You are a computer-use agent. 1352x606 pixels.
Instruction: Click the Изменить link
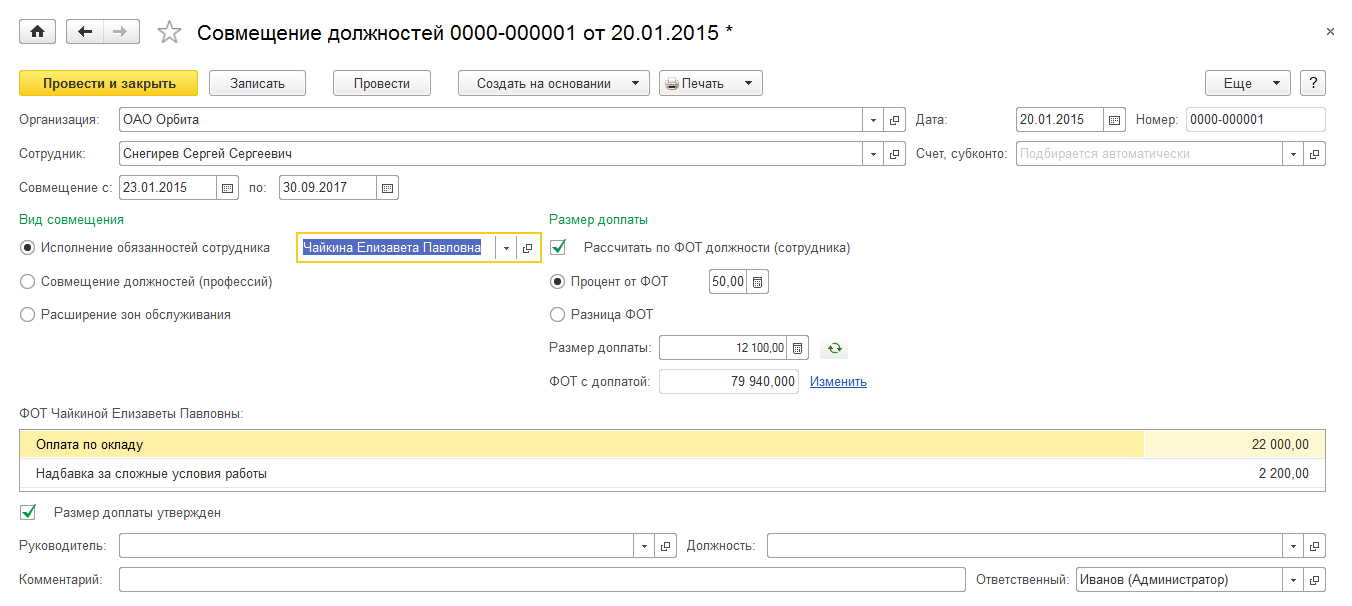(x=838, y=381)
